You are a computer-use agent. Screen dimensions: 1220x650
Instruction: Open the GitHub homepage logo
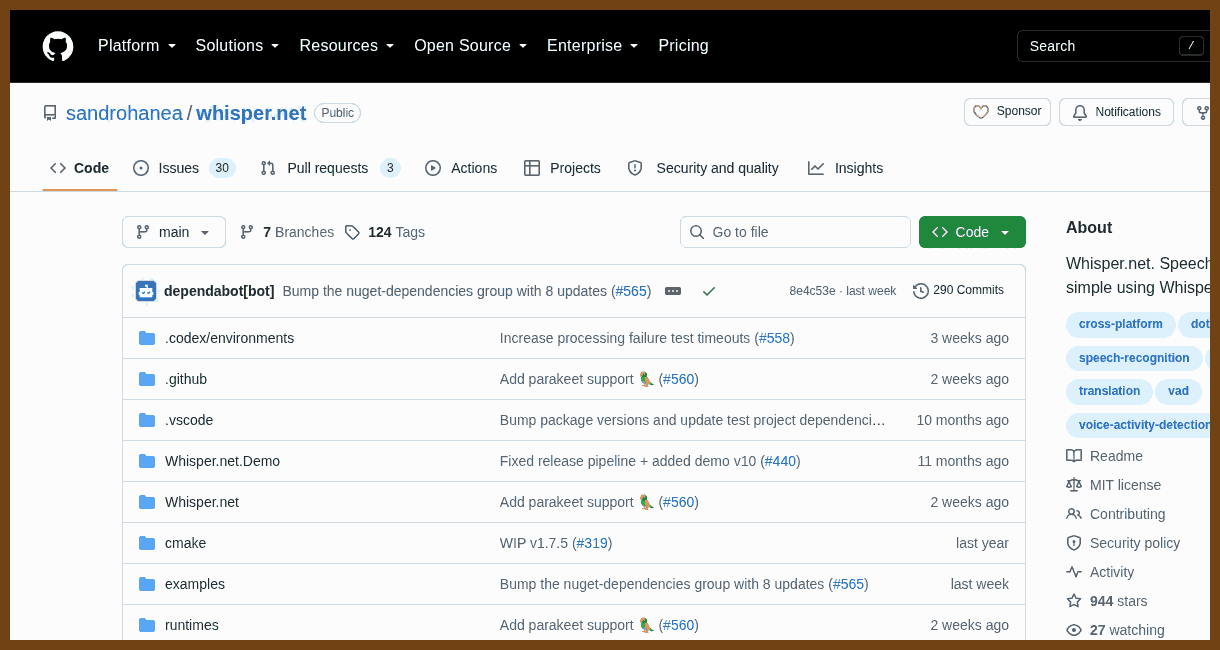pyautogui.click(x=58, y=46)
